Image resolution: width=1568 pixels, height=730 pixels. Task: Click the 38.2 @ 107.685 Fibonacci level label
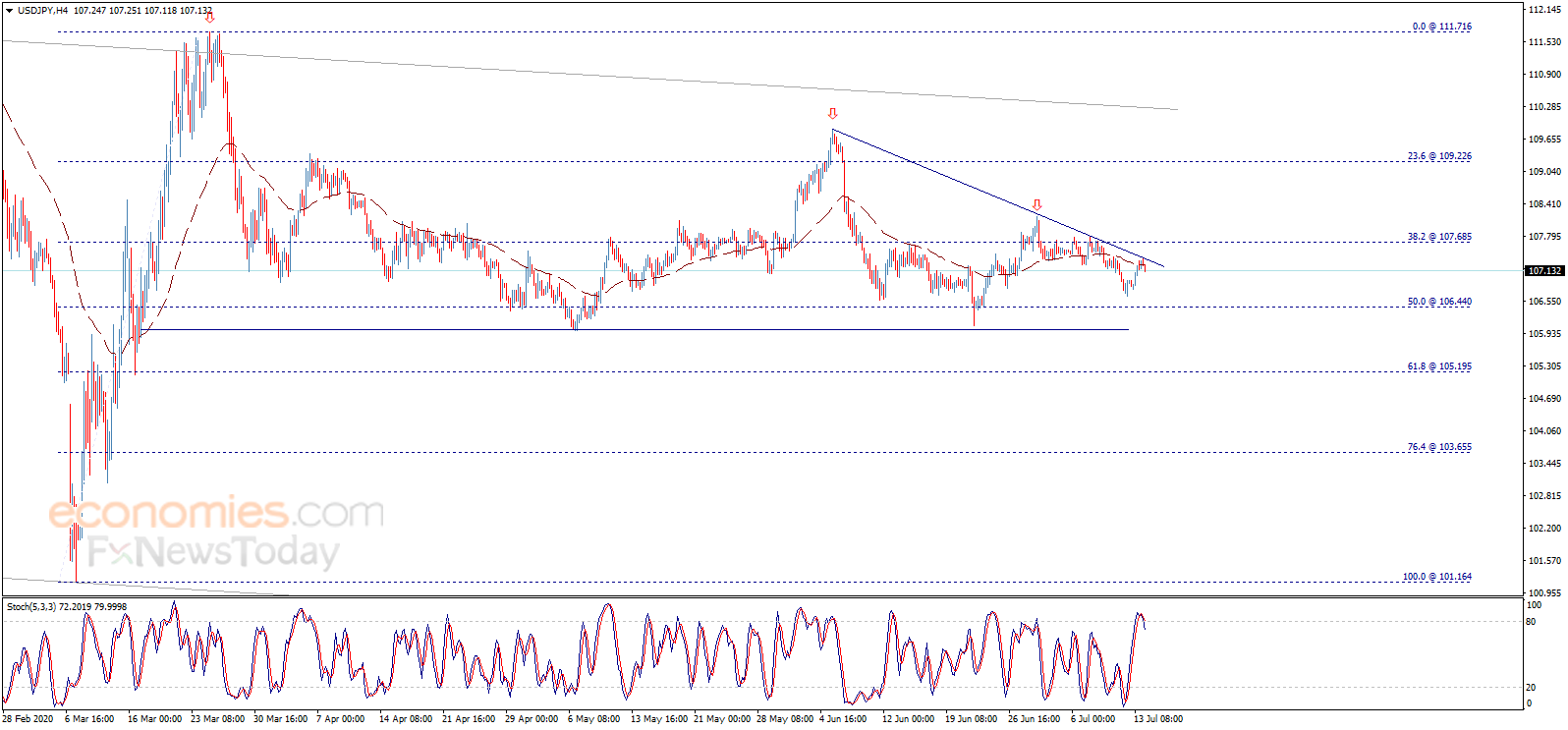pos(1439,237)
